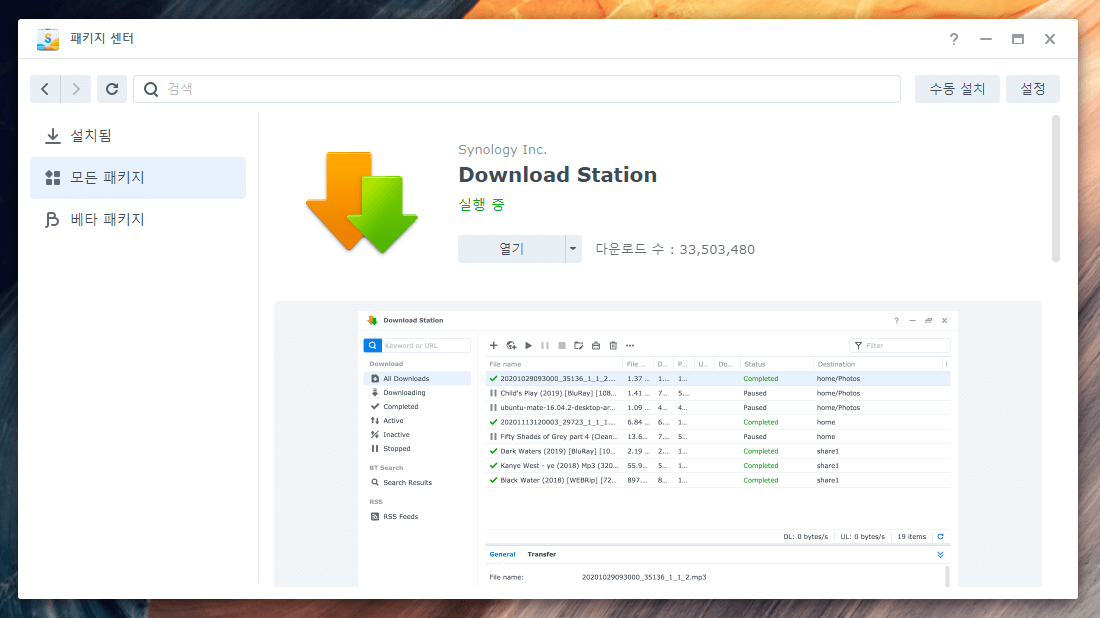
Task: Maximize the 패키지 센터 window
Action: pos(1017,39)
